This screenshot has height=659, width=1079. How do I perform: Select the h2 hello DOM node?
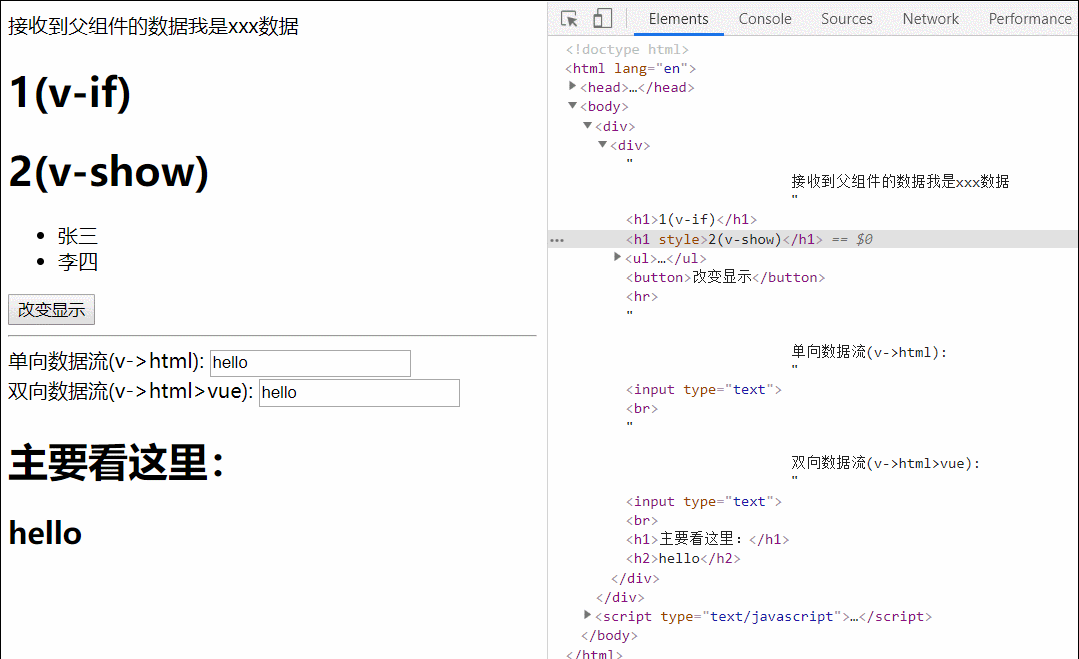[x=683, y=559]
